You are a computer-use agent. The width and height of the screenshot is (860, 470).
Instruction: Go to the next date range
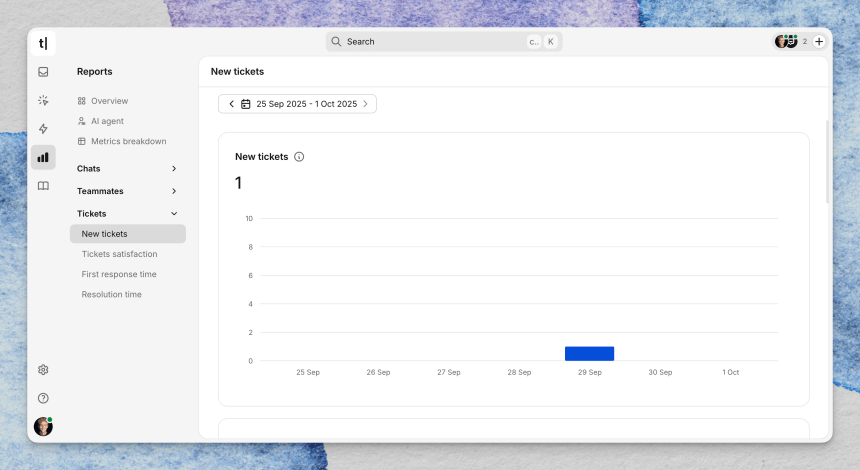click(x=365, y=104)
